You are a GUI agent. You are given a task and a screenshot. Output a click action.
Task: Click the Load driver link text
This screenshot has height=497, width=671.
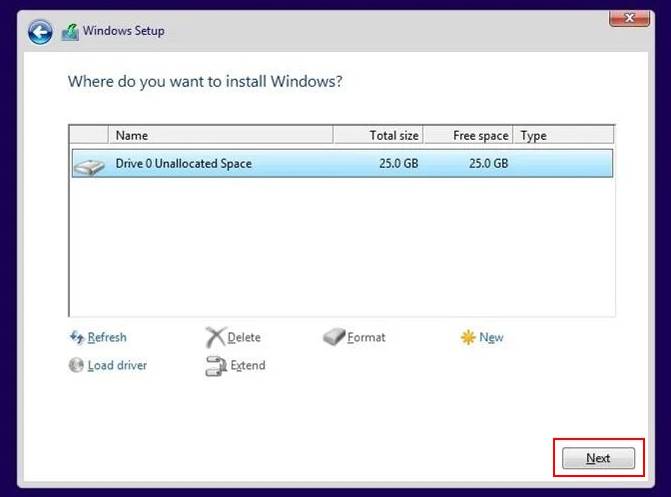coord(117,365)
